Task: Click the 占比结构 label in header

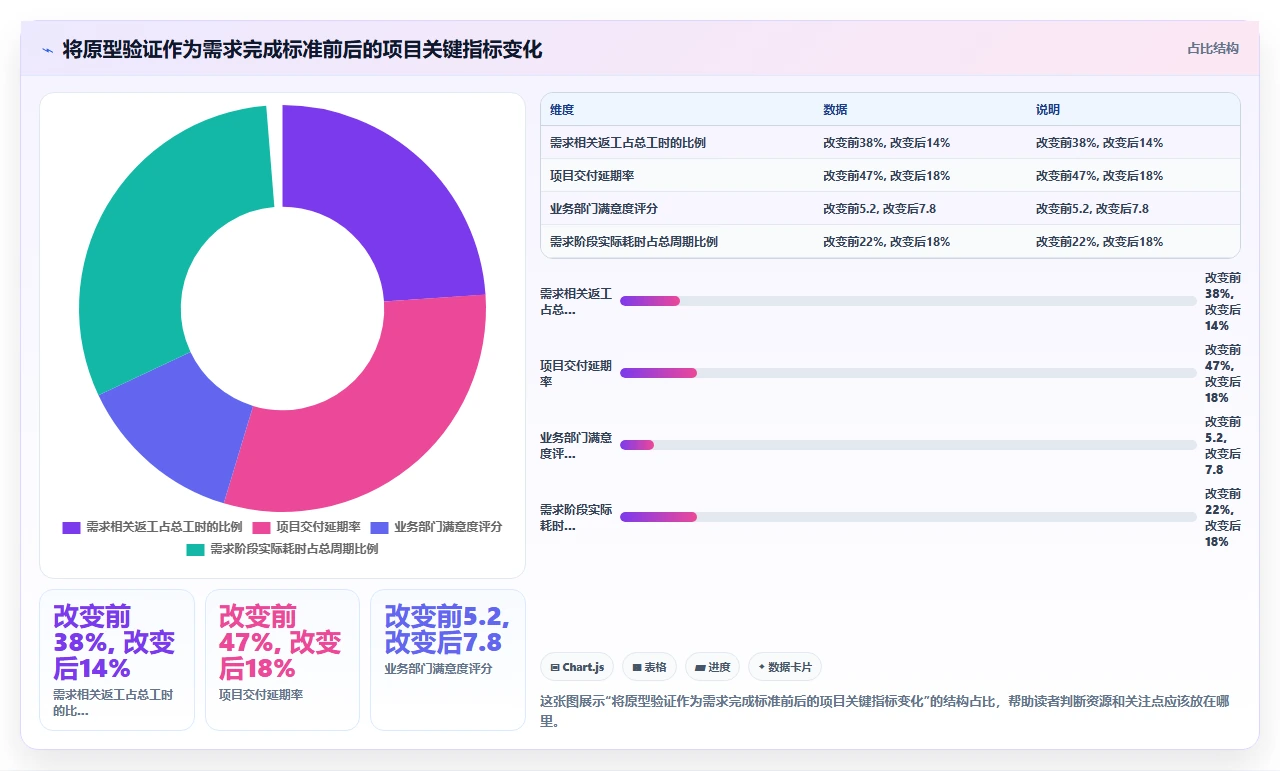Action: (x=1213, y=48)
